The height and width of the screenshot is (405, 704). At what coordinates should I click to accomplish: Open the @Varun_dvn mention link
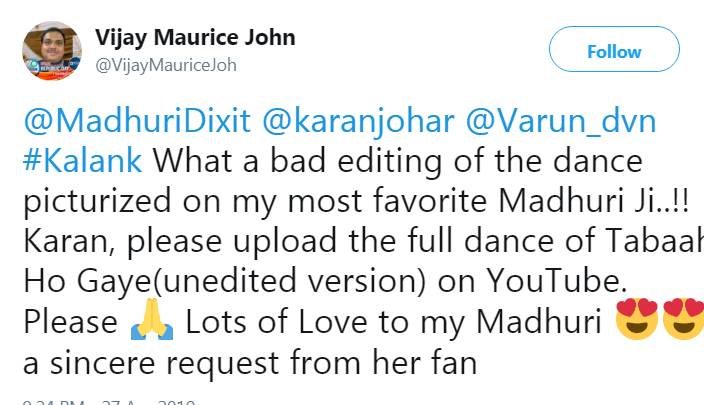[x=558, y=122]
